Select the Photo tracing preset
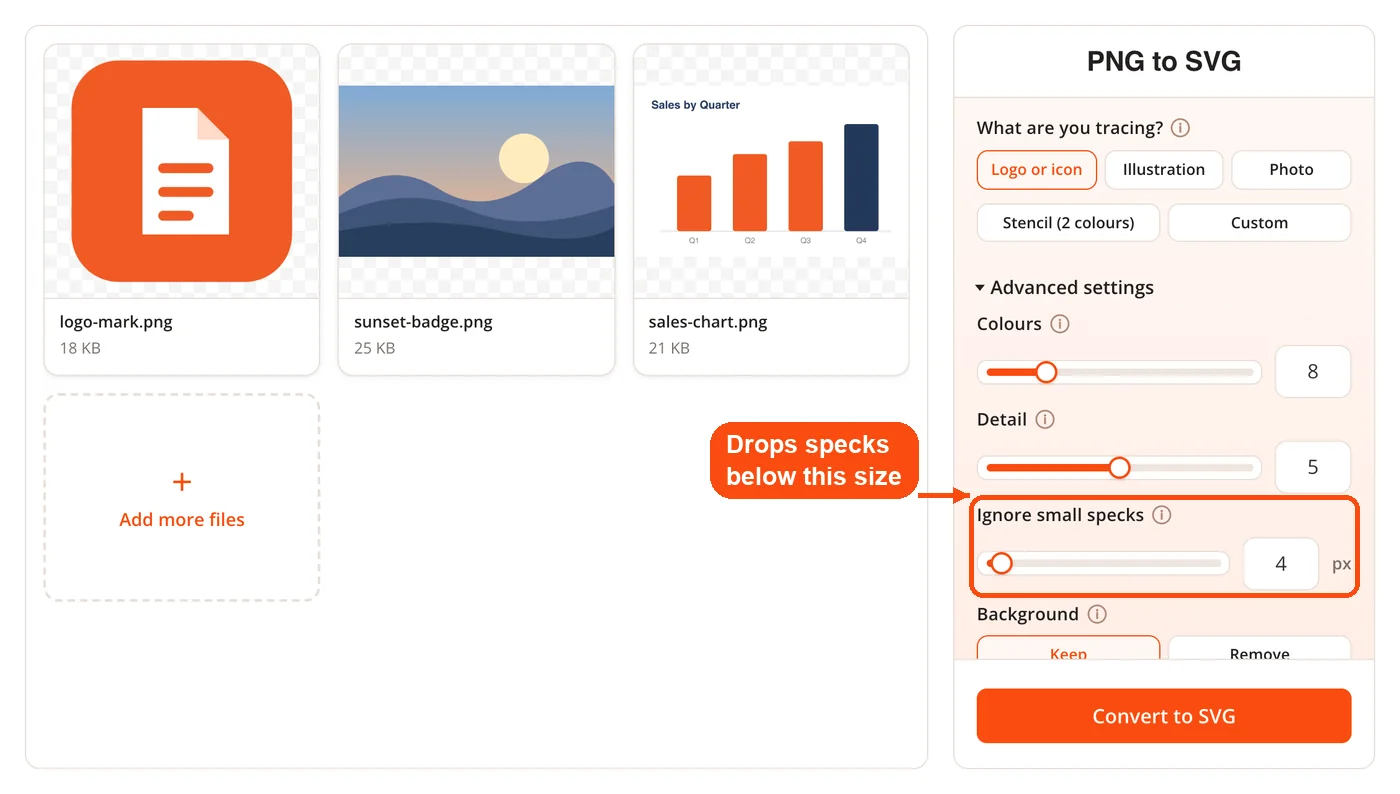This screenshot has width=1400, height=794. (1291, 170)
